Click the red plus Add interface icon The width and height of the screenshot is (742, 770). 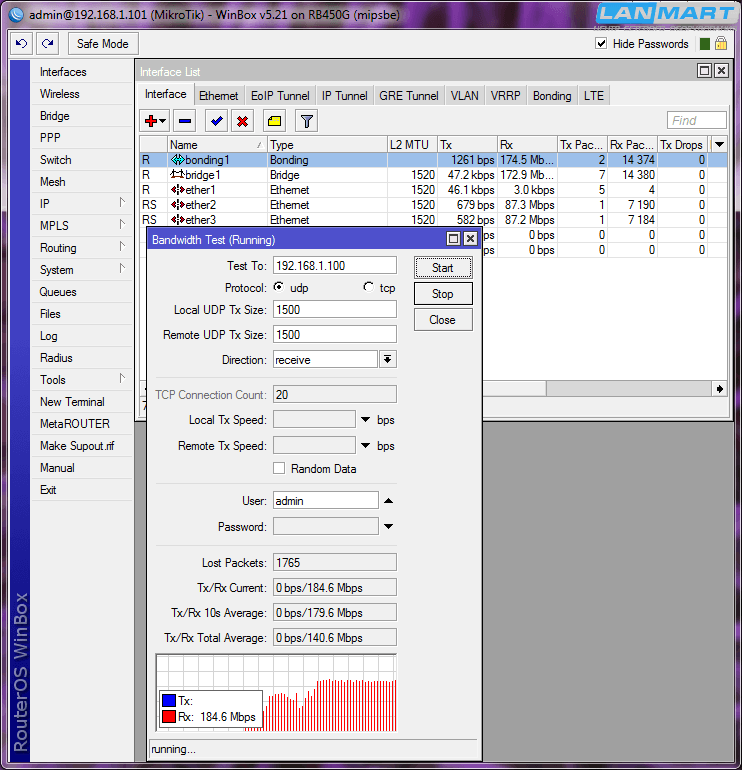pos(151,121)
